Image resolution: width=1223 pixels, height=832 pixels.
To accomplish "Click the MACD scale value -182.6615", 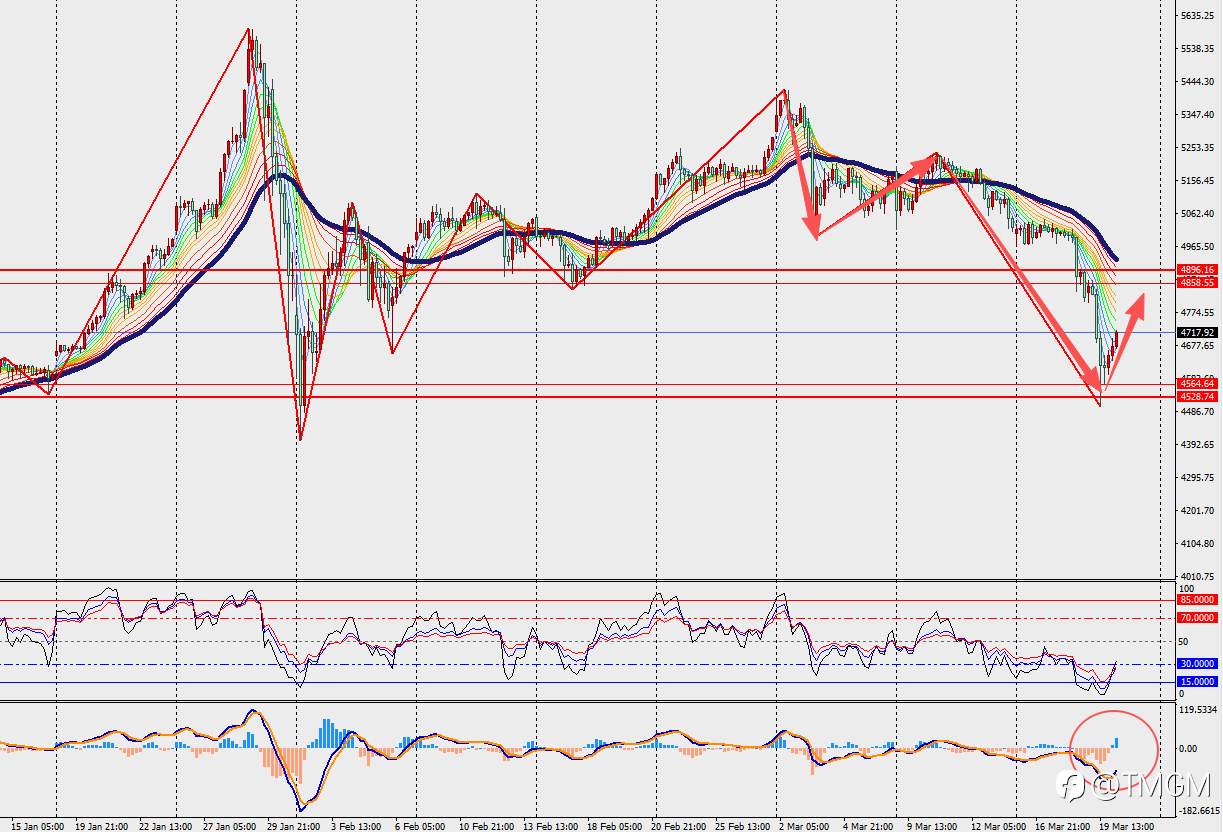I will tap(1199, 812).
